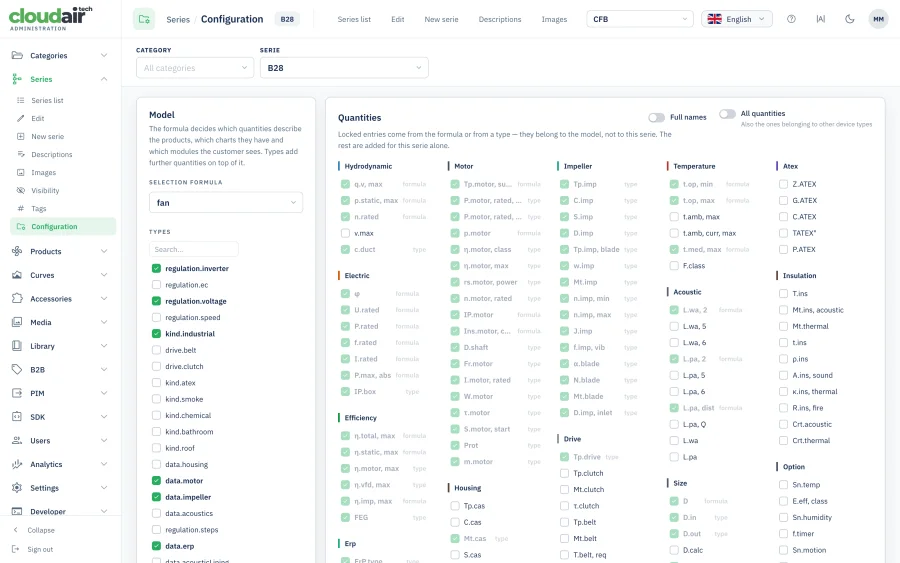The height and width of the screenshot is (563, 900).
Task: Check the drive.belt type
Action: tap(156, 350)
